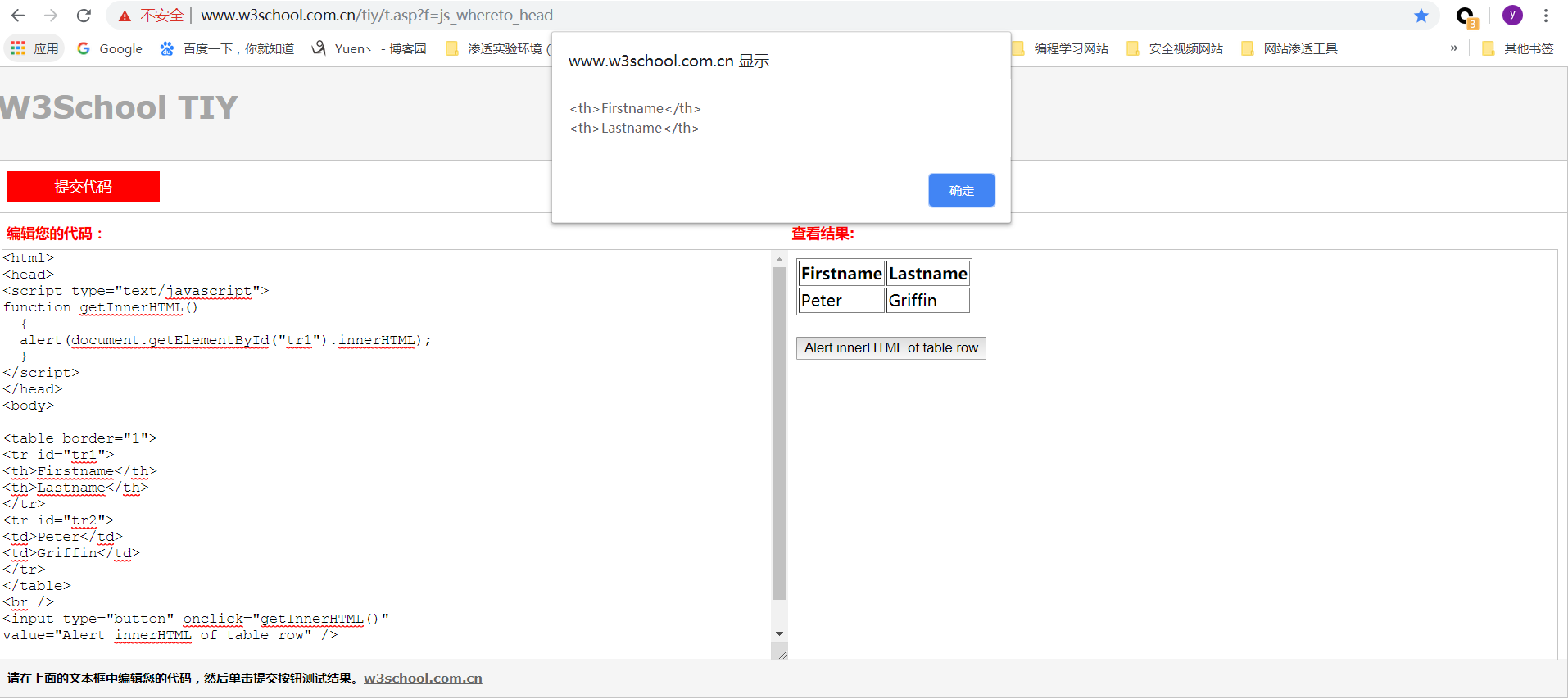Click the 提交代码 submit button
1568x699 pixels.
point(83,186)
